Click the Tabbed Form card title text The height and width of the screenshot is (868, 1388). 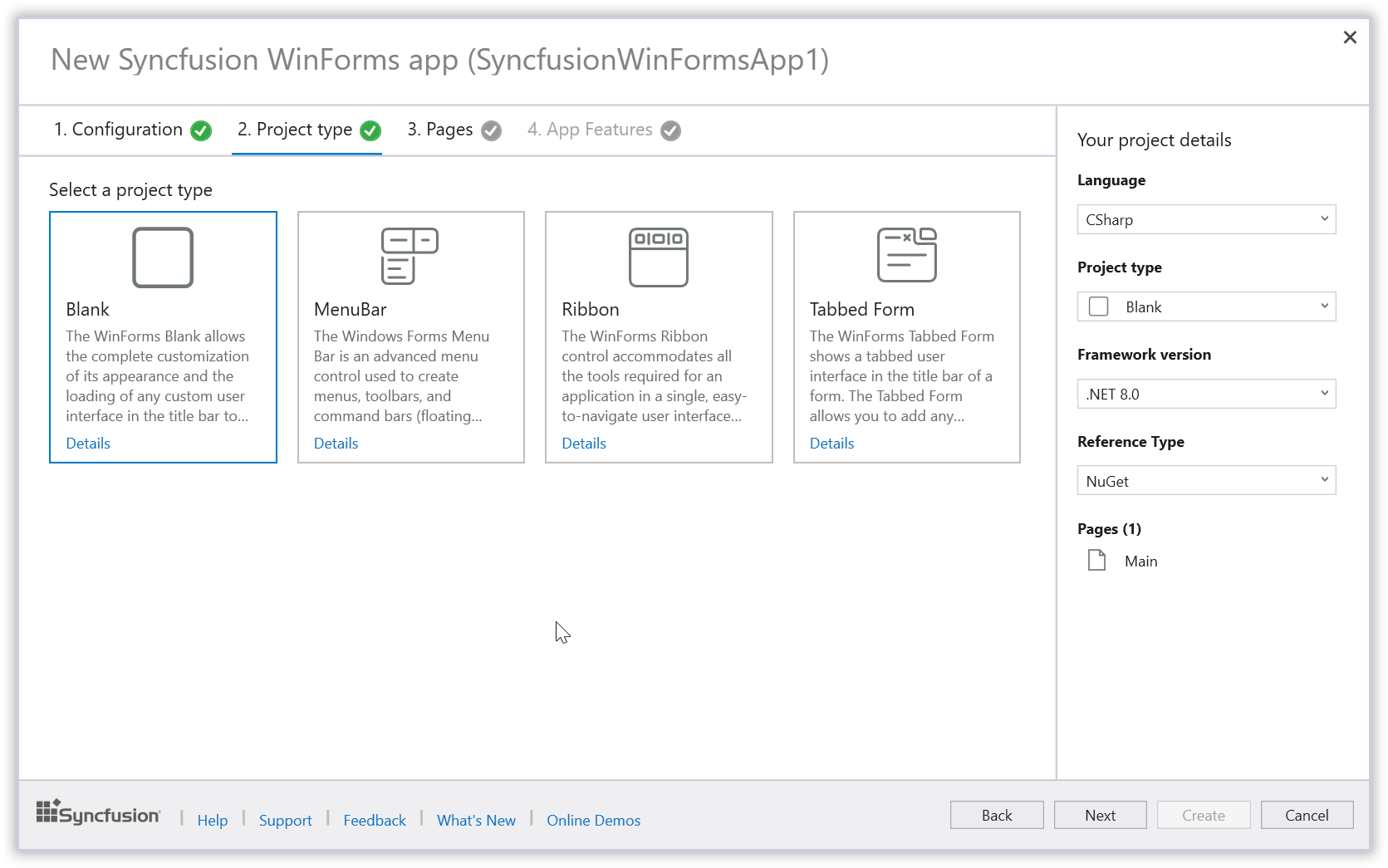pyautogui.click(x=862, y=309)
